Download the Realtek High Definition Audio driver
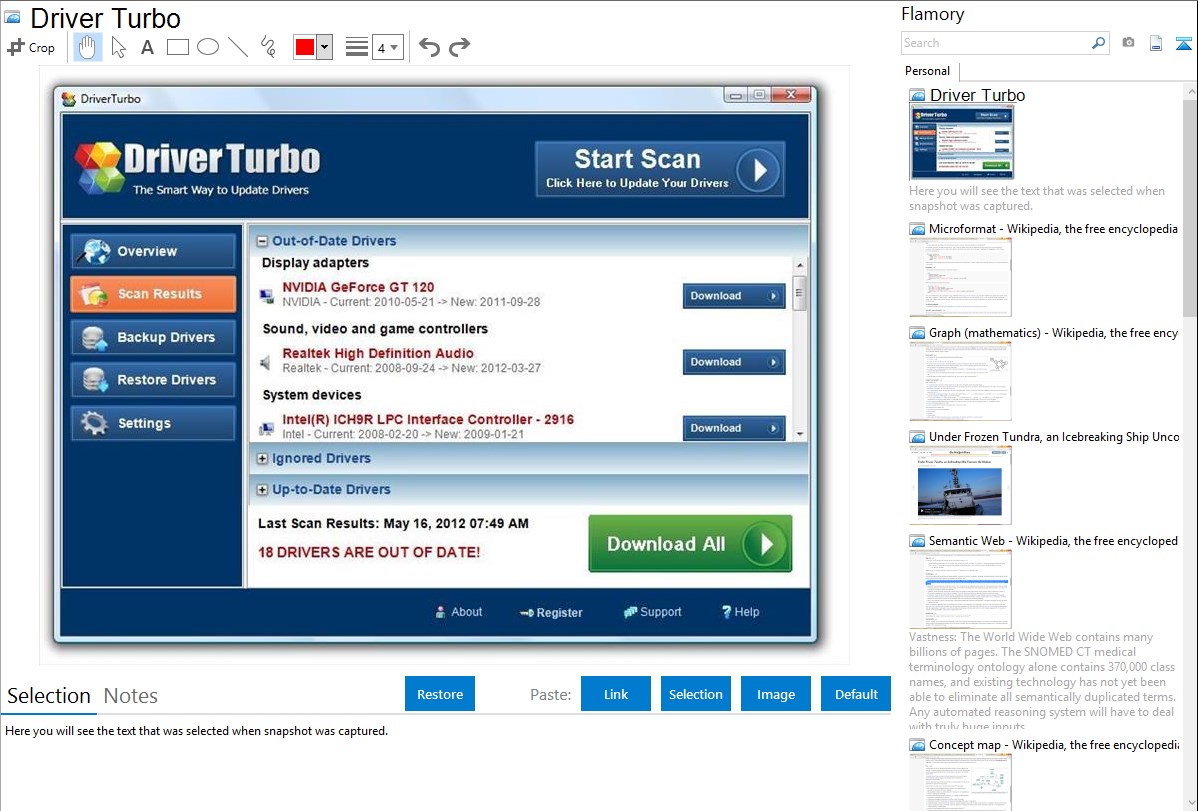 point(733,362)
